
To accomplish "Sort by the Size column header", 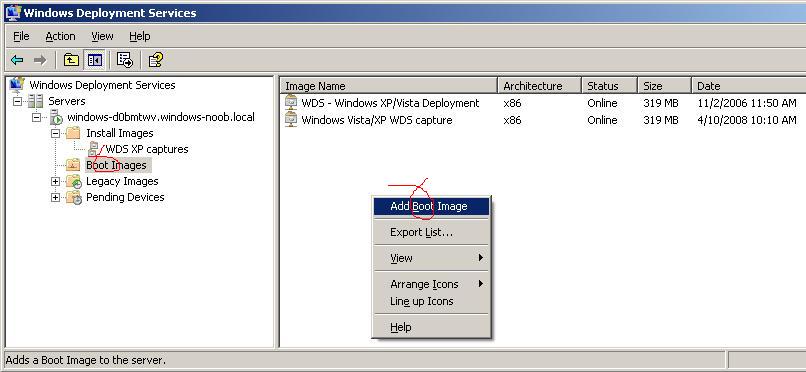I will click(x=664, y=86).
